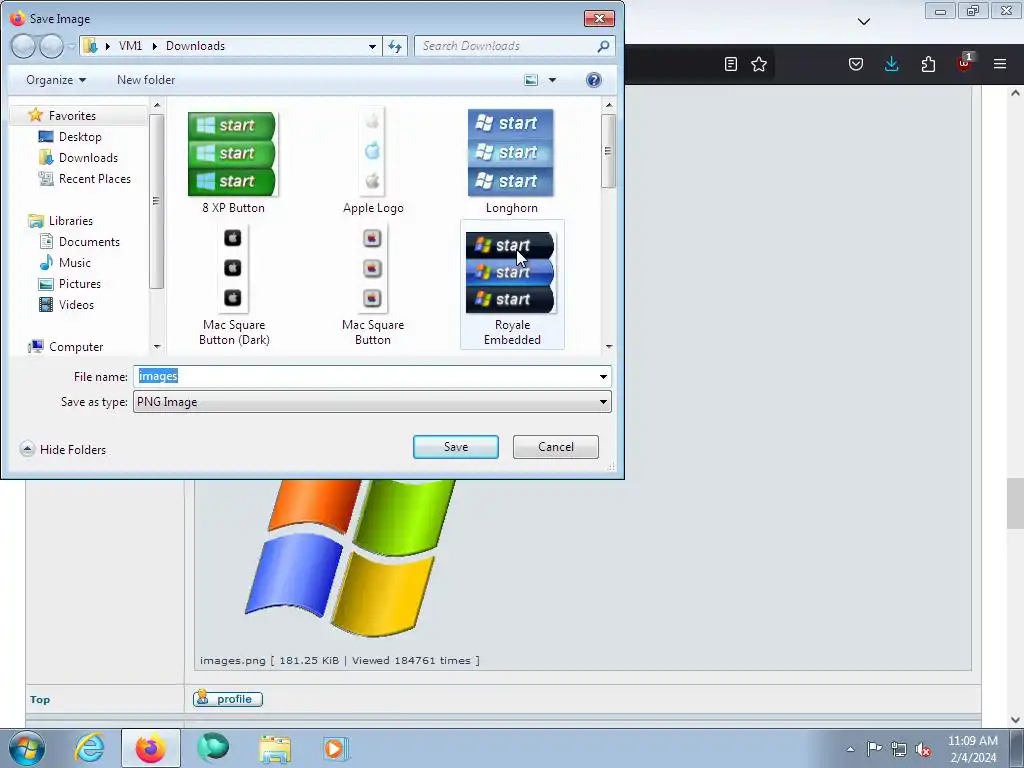Click the muted volume tray icon
The height and width of the screenshot is (768, 1024).
click(x=923, y=749)
